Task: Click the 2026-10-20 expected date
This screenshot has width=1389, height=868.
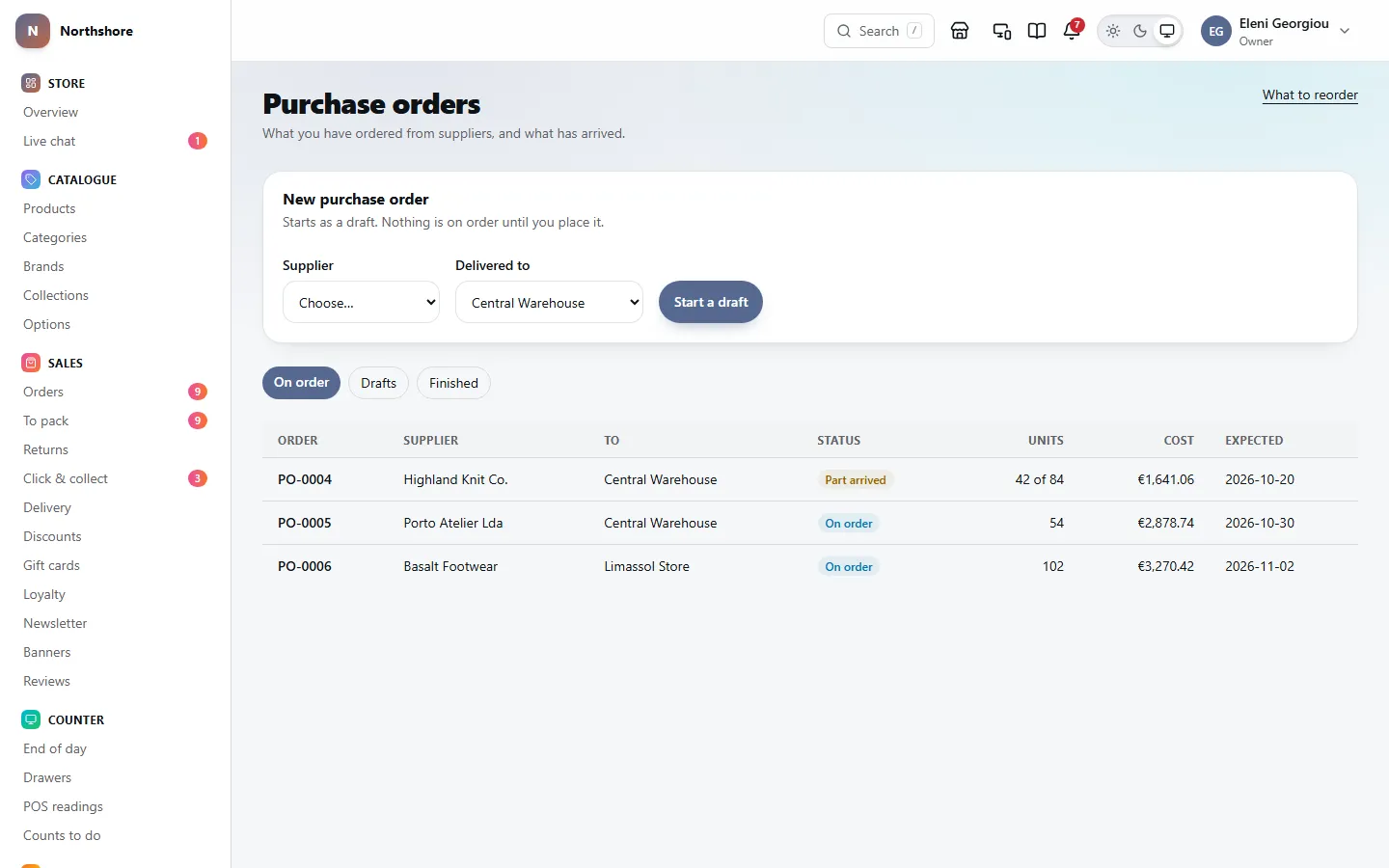Action: [x=1260, y=479]
